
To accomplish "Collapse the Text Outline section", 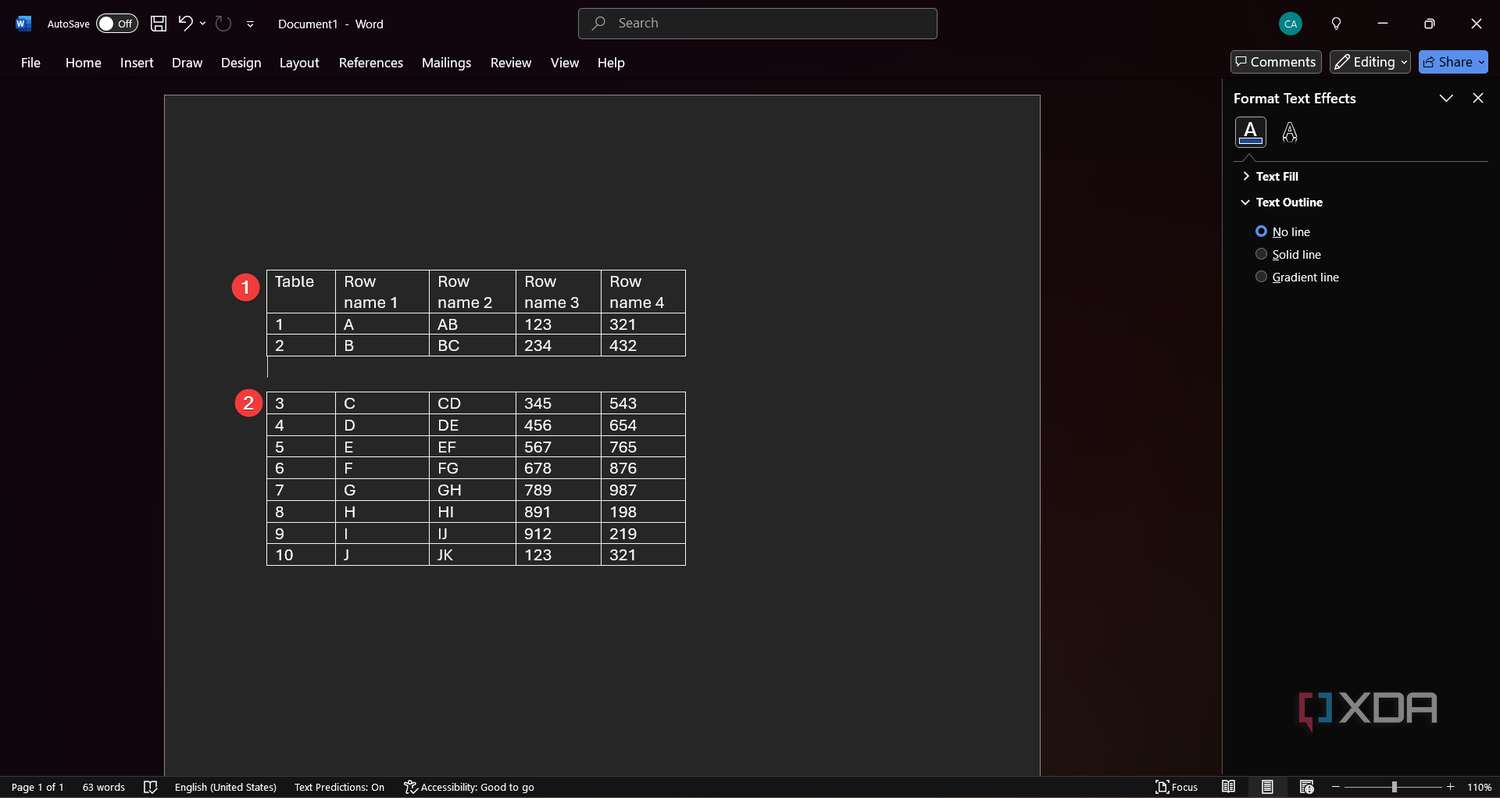I will 1282,202.
